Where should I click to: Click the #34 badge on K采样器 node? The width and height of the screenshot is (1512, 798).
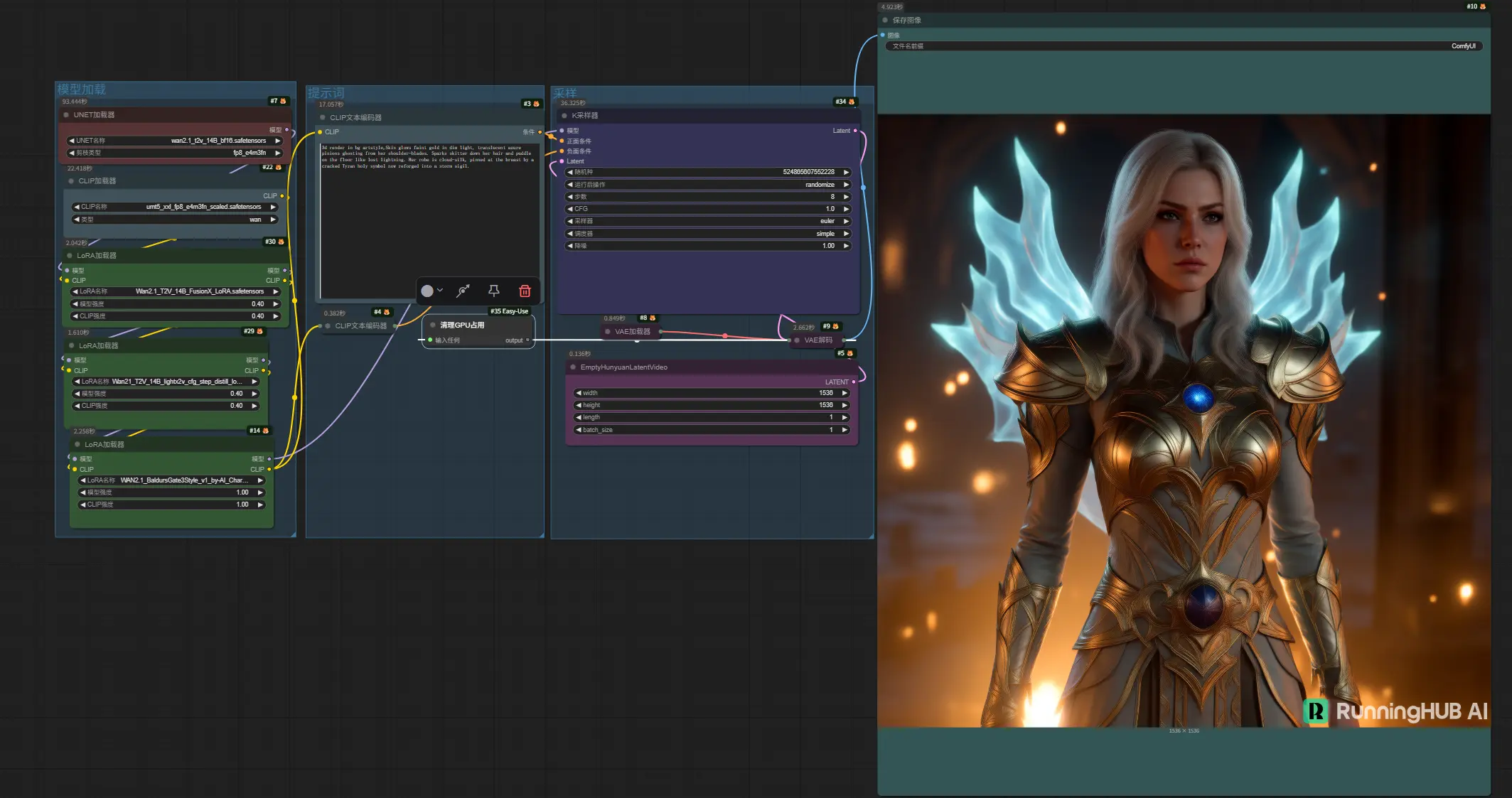click(845, 102)
